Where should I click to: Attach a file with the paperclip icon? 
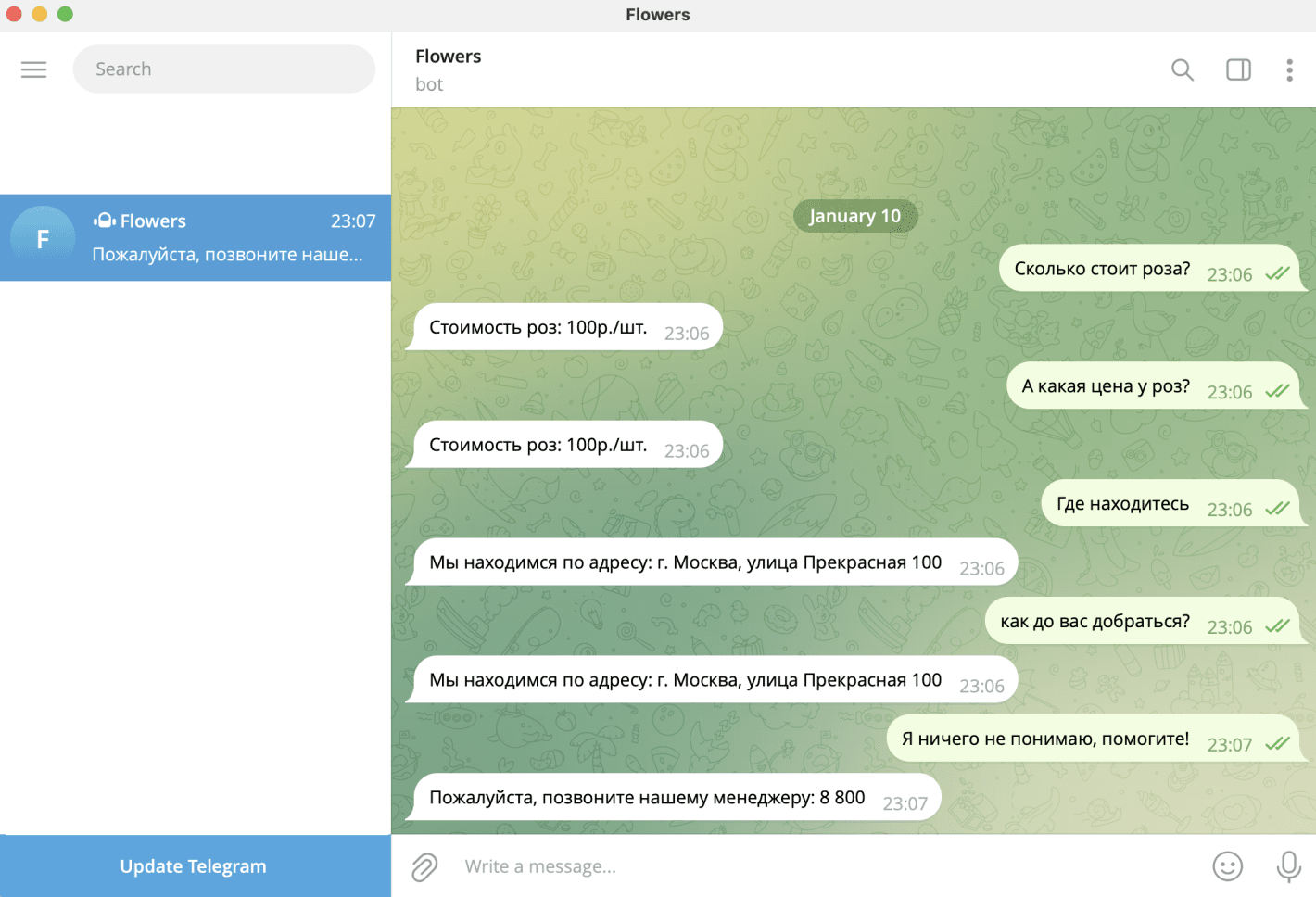point(424,866)
